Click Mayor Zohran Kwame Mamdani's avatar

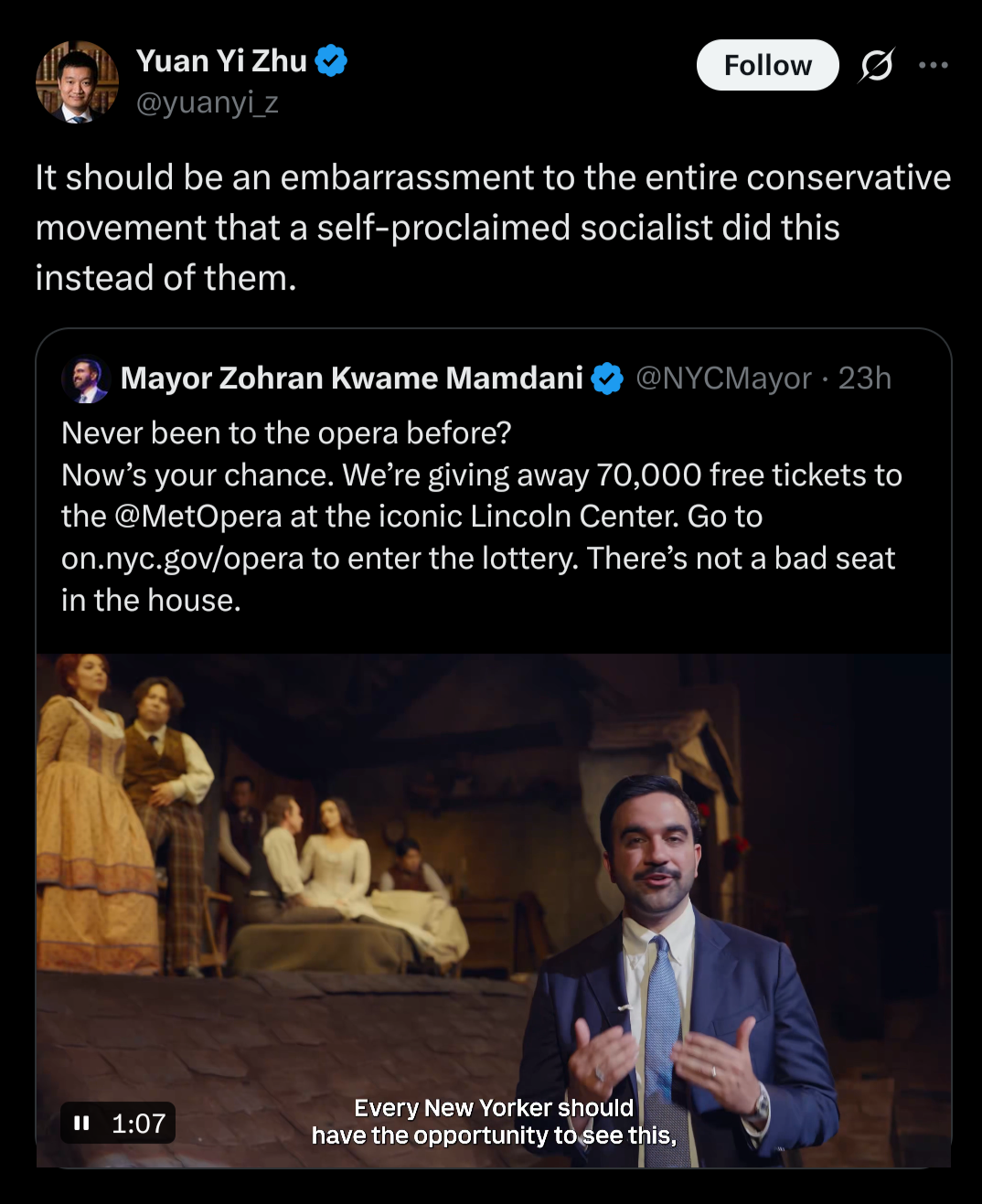[86, 378]
